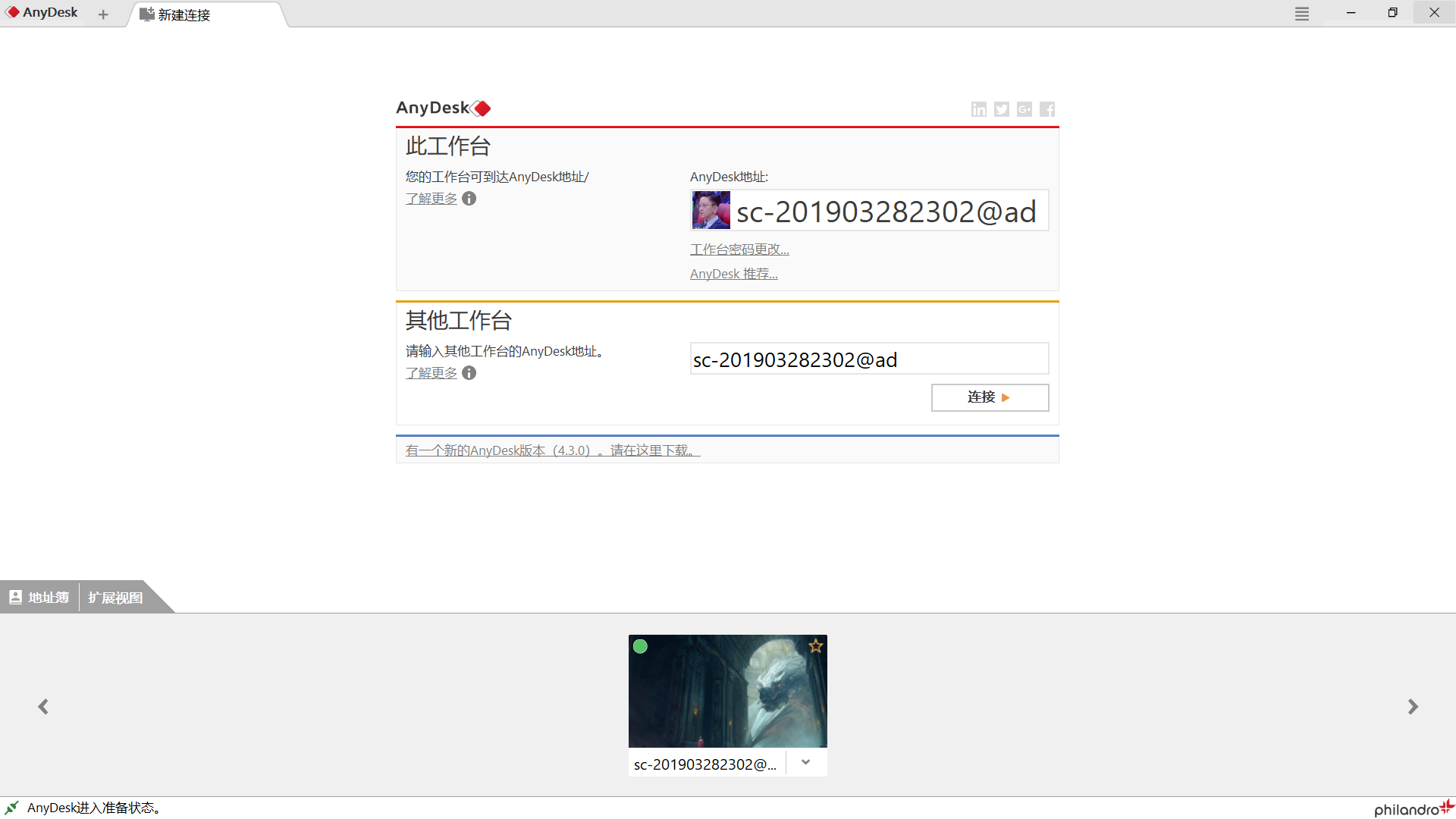Click the new version 4.3.0 download link
Viewport: 1456px width, 819px height.
click(x=553, y=450)
